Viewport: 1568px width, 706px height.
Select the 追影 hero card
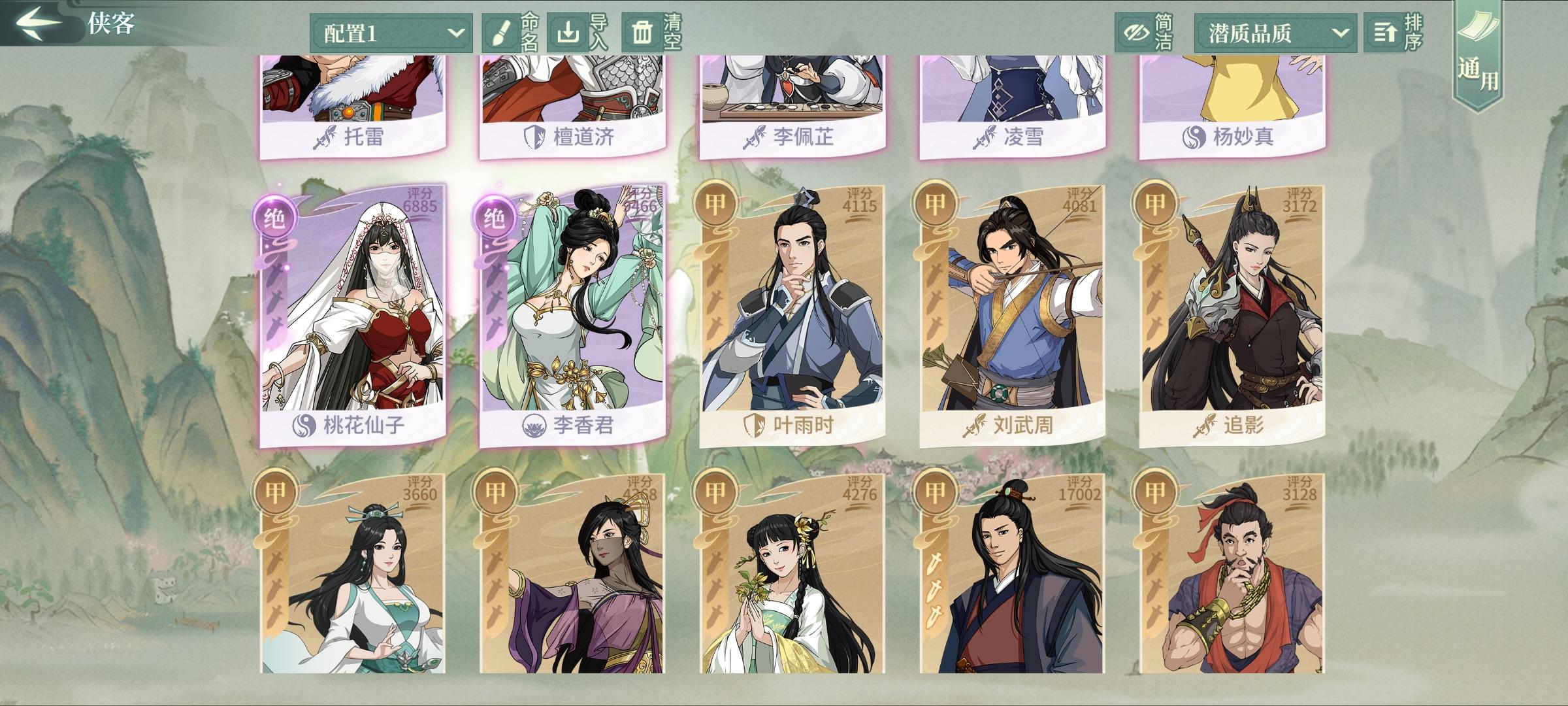coord(1232,316)
